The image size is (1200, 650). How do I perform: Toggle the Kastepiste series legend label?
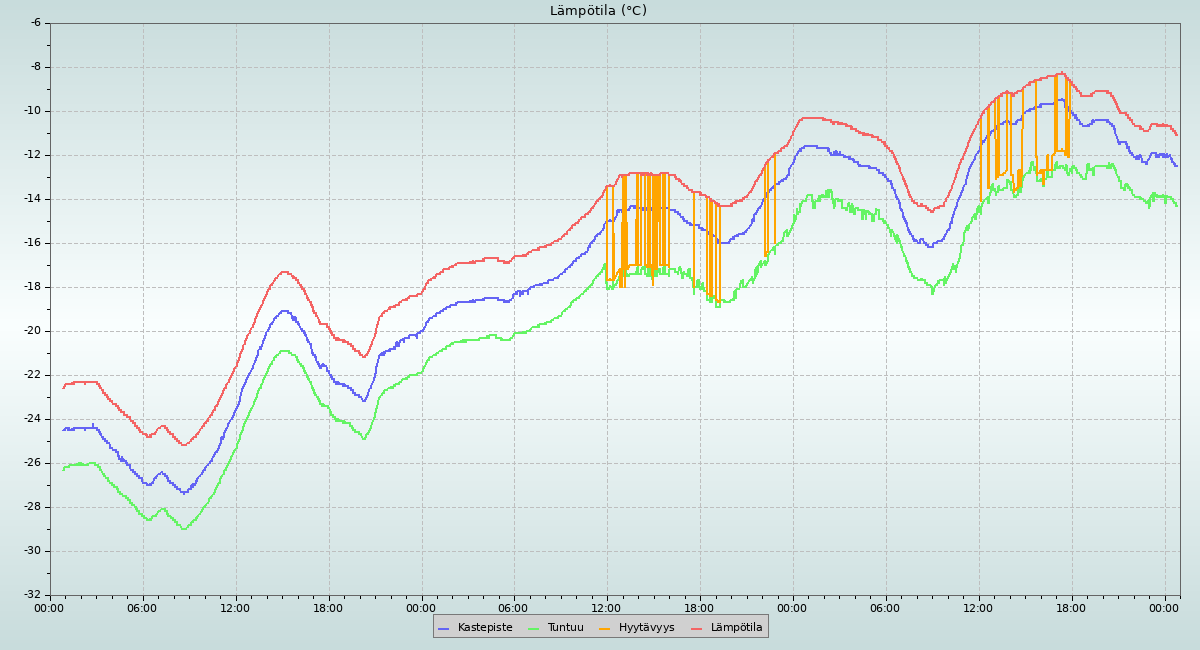484,628
